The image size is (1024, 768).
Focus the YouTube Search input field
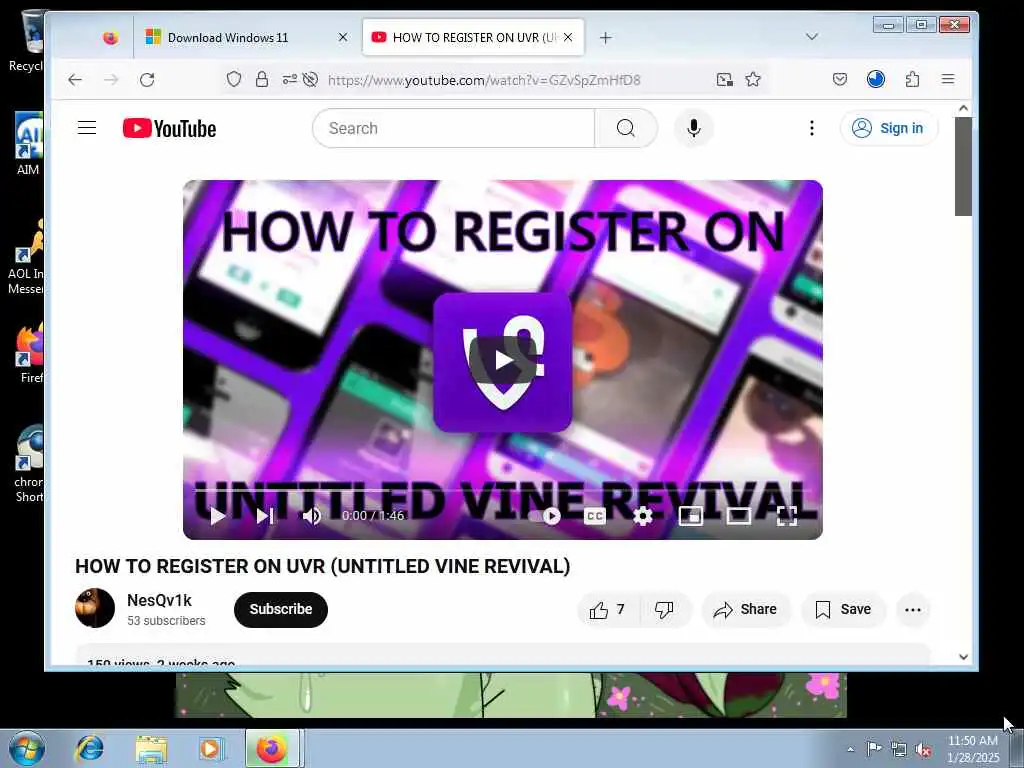pos(453,128)
